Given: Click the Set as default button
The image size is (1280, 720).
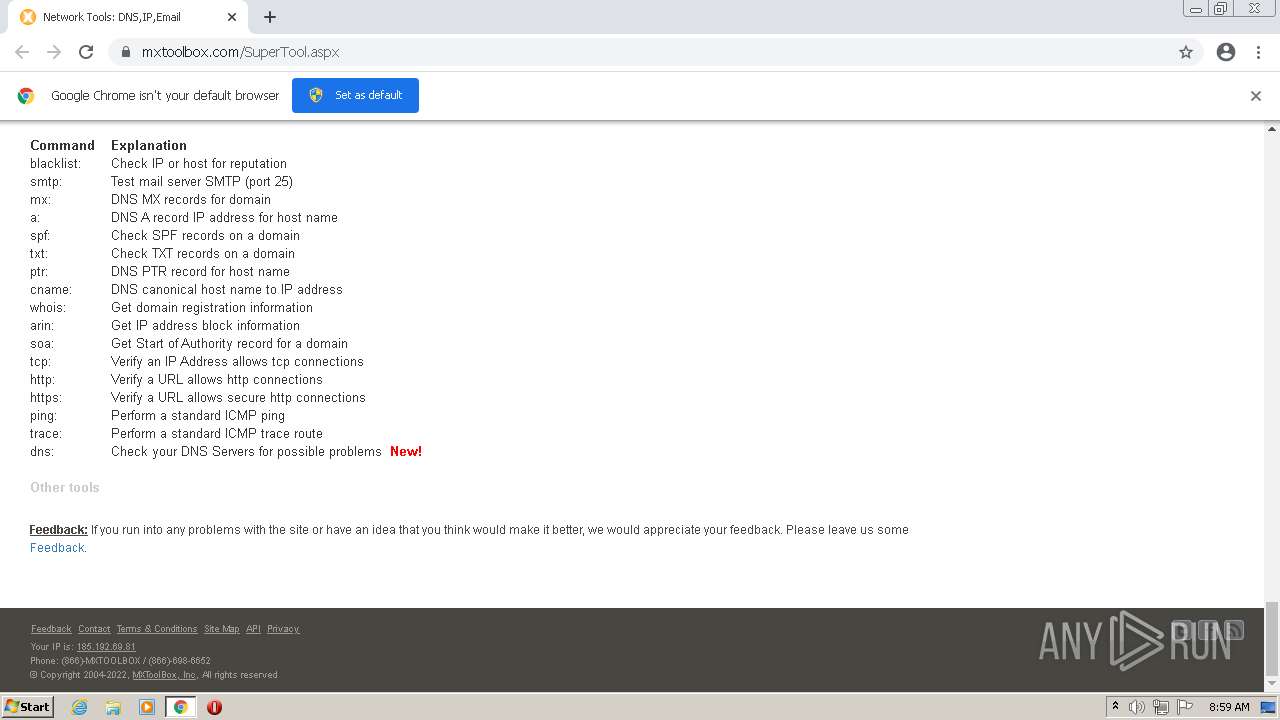Looking at the screenshot, I should coord(355,95).
